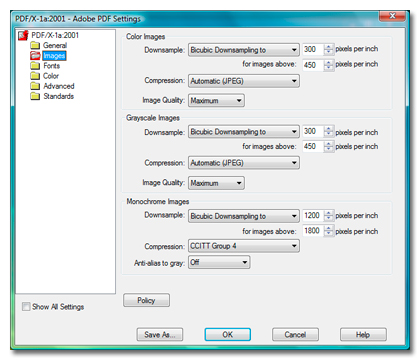
Task: Open Grayscale Images Image Quality dropdown
Action: point(216,183)
